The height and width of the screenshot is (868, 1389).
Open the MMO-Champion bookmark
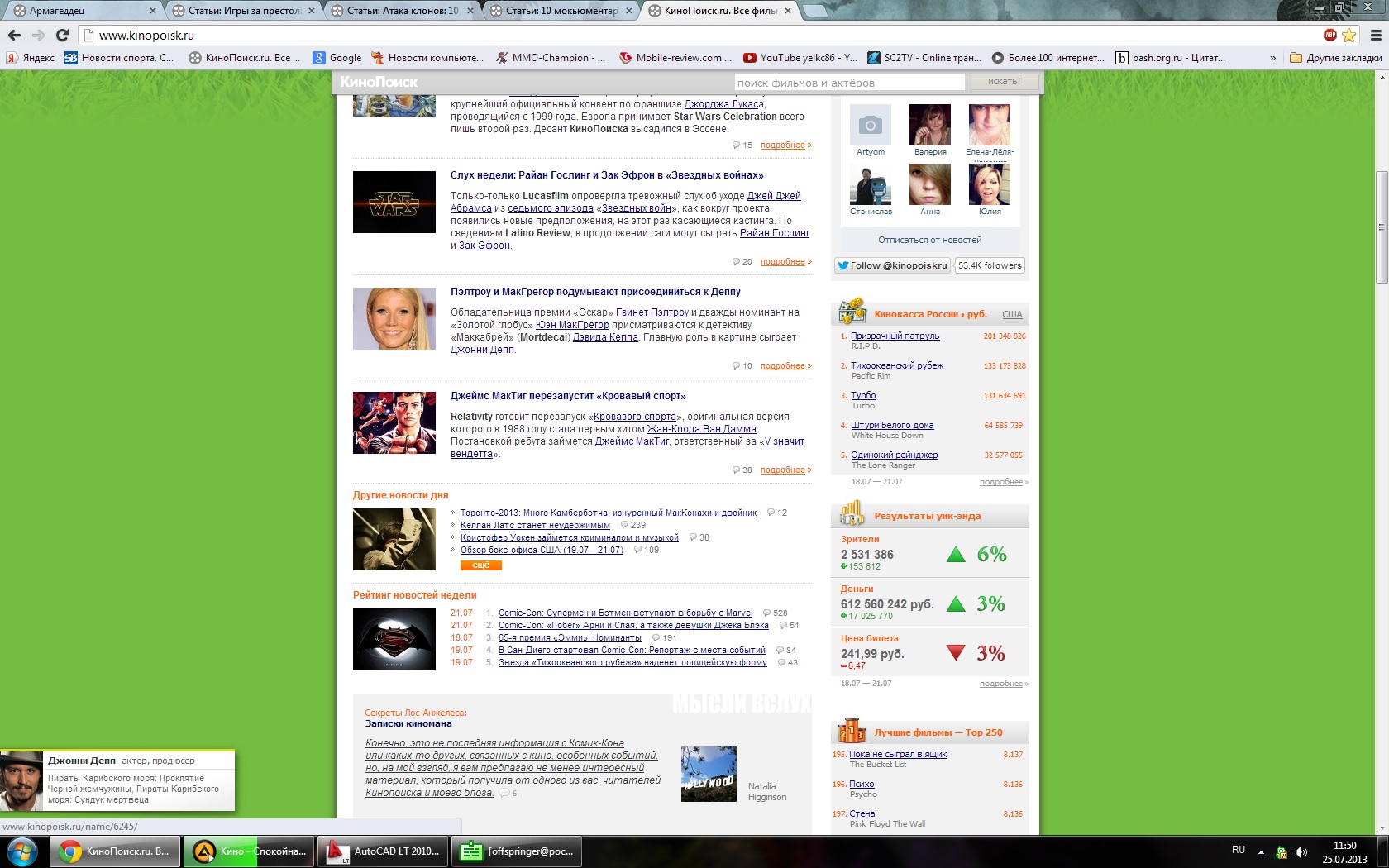point(551,58)
